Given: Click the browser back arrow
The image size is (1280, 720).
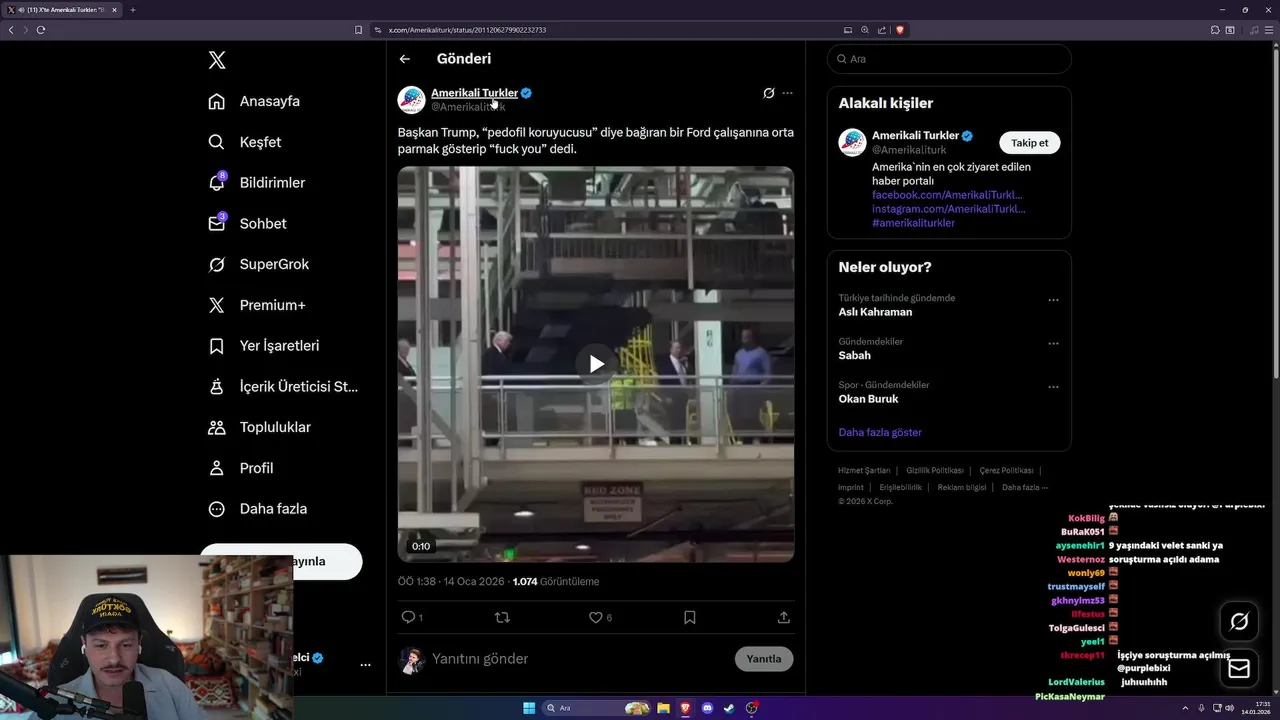Looking at the screenshot, I should pos(11,30).
